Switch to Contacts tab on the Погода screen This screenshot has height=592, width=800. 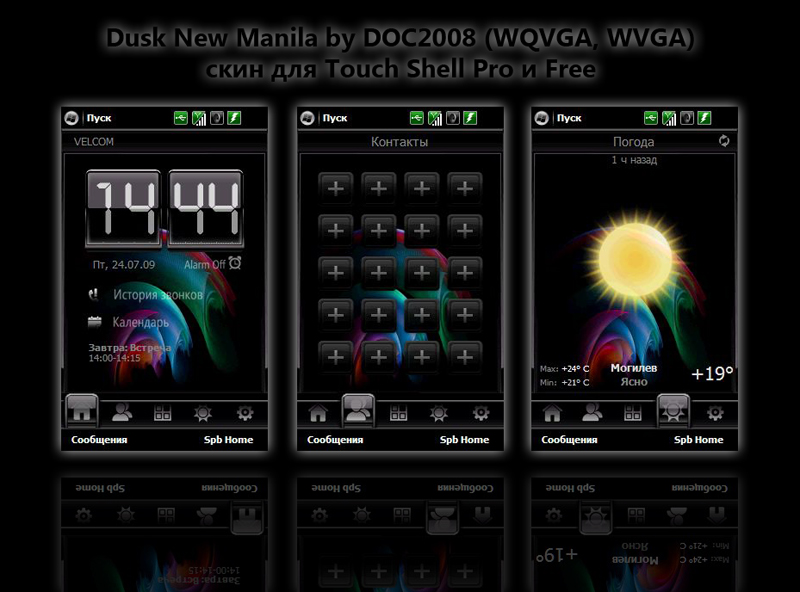pyautogui.click(x=592, y=412)
